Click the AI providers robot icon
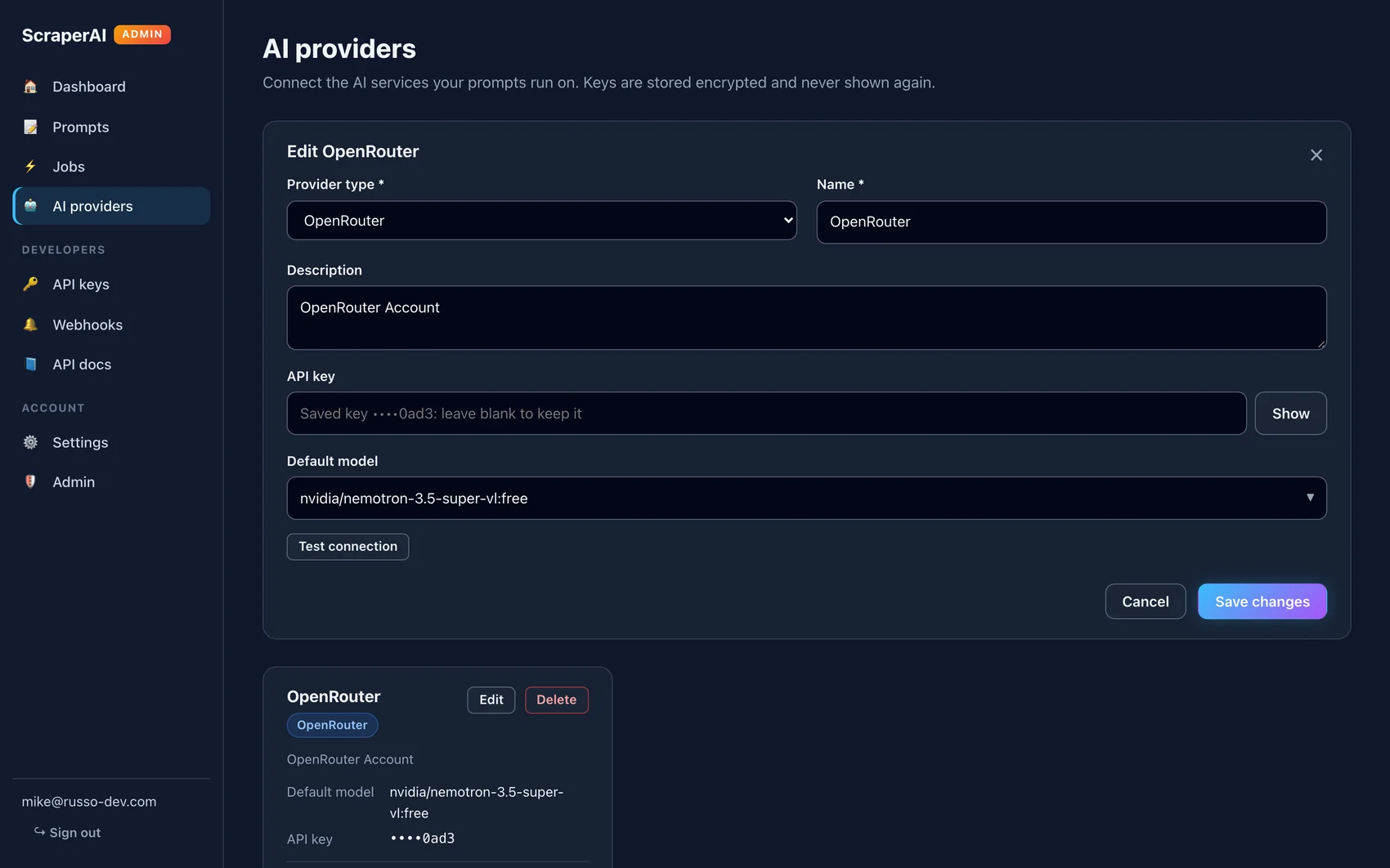1390x868 pixels. click(x=30, y=206)
